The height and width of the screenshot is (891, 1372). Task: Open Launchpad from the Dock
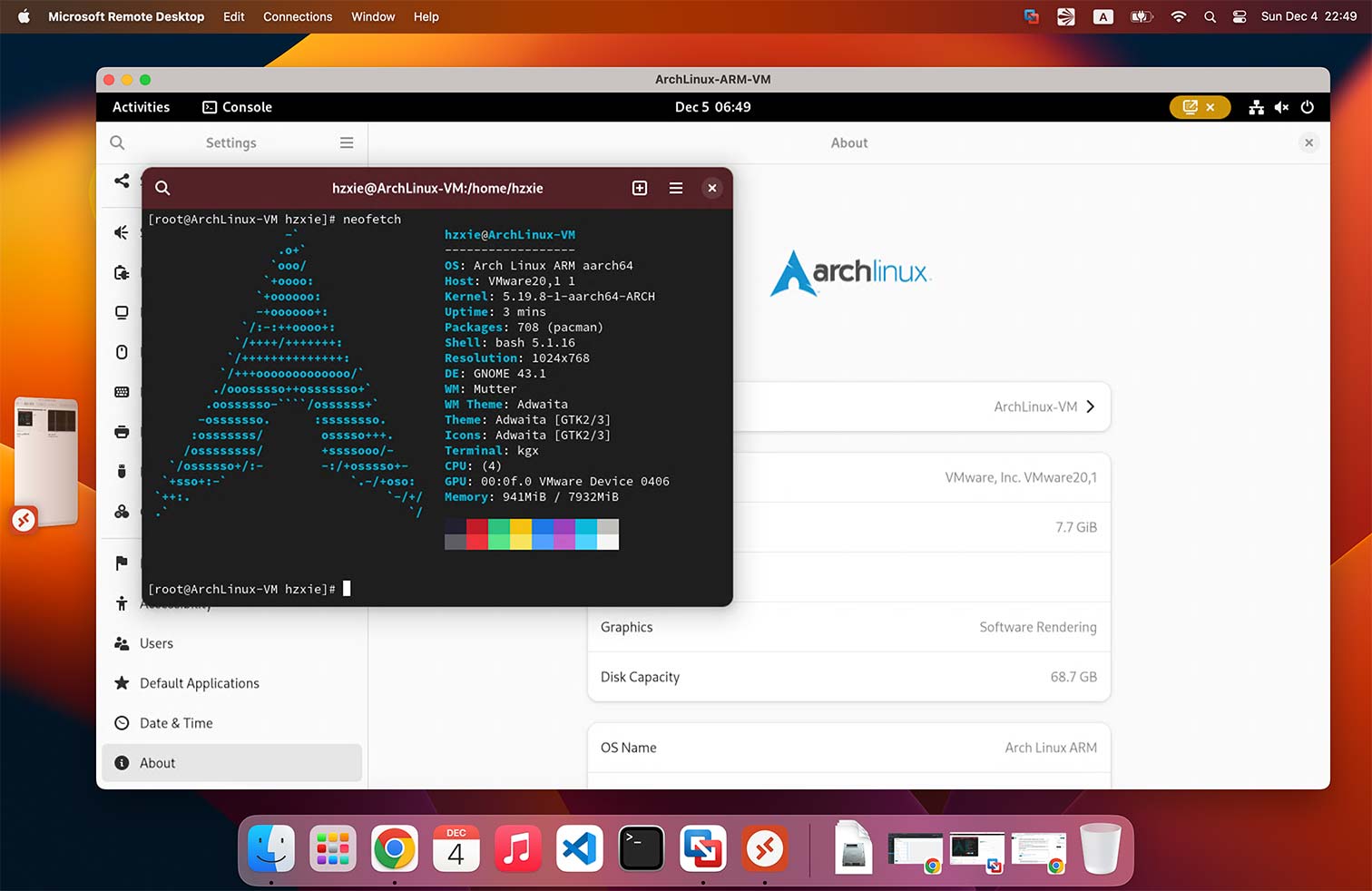tap(333, 849)
